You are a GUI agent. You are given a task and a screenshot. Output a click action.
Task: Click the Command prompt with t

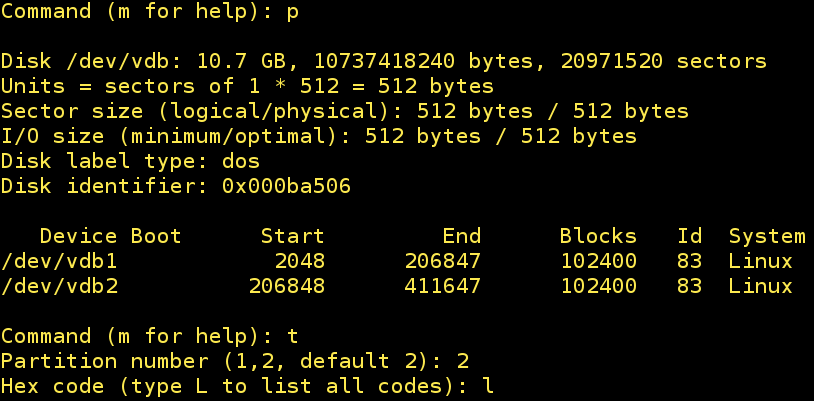pyautogui.click(x=150, y=336)
